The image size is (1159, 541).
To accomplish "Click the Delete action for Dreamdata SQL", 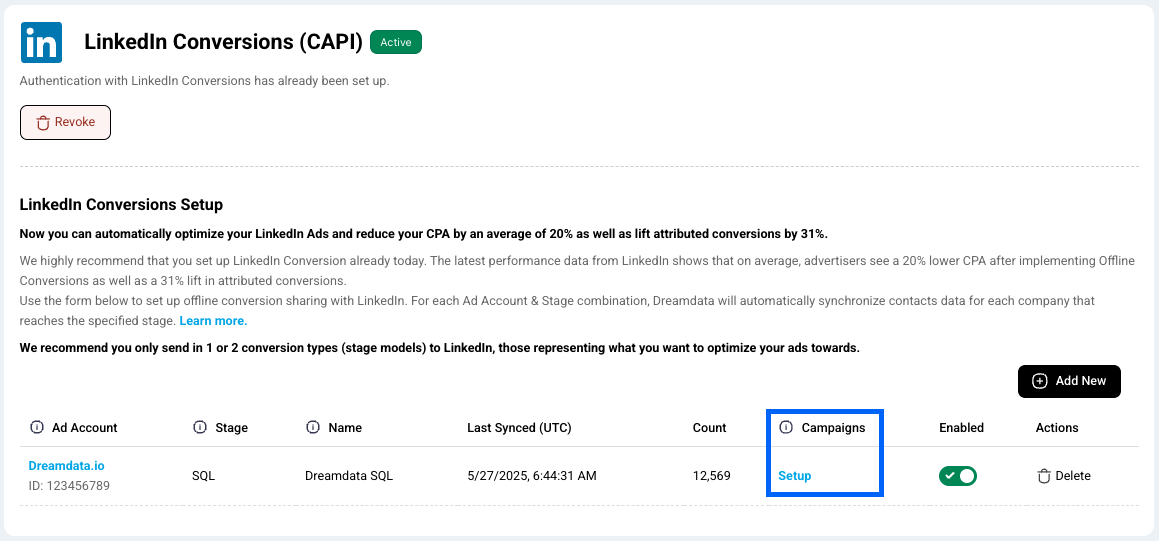I will tap(1064, 476).
